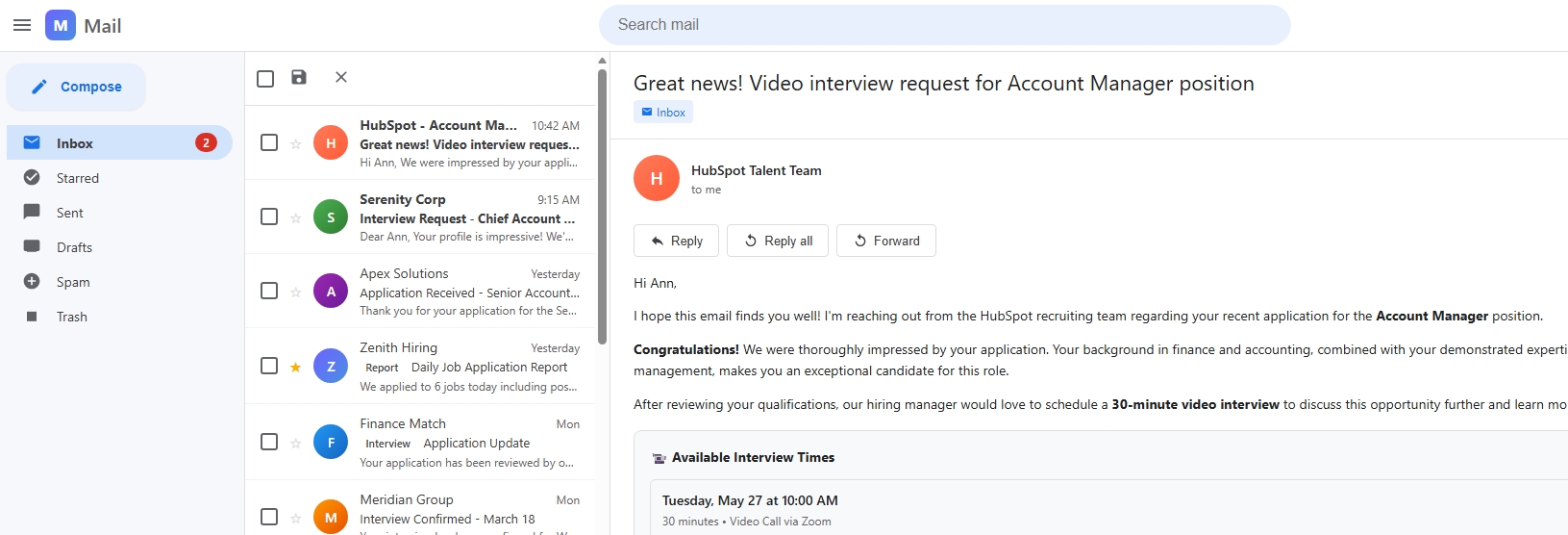Click the Finance Match F avatar
Screen dimensions: 1568x535
click(331, 442)
